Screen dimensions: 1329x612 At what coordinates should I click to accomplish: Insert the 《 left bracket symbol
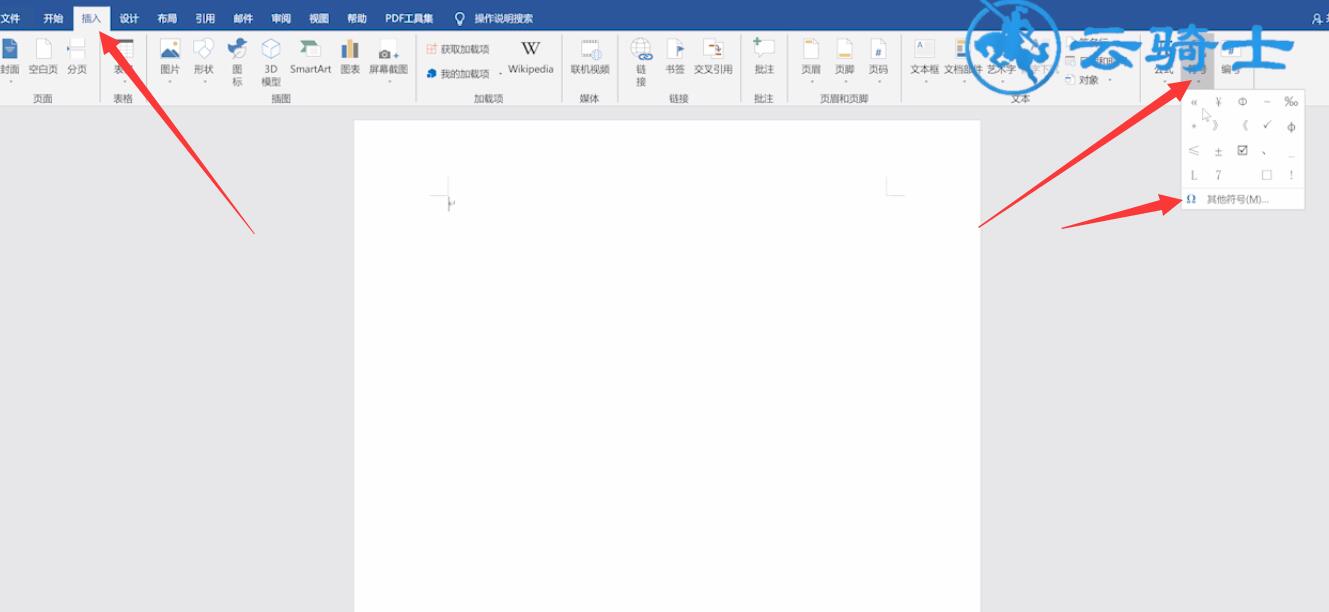1243,126
